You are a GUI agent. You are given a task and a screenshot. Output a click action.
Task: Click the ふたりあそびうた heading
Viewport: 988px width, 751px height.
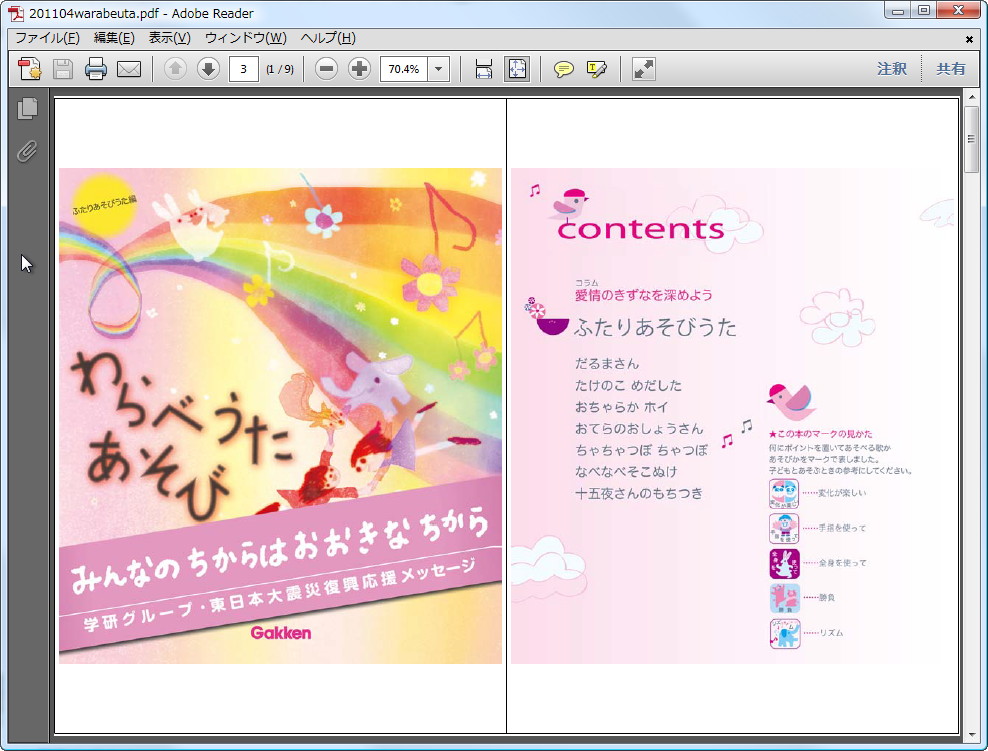pyautogui.click(x=655, y=327)
